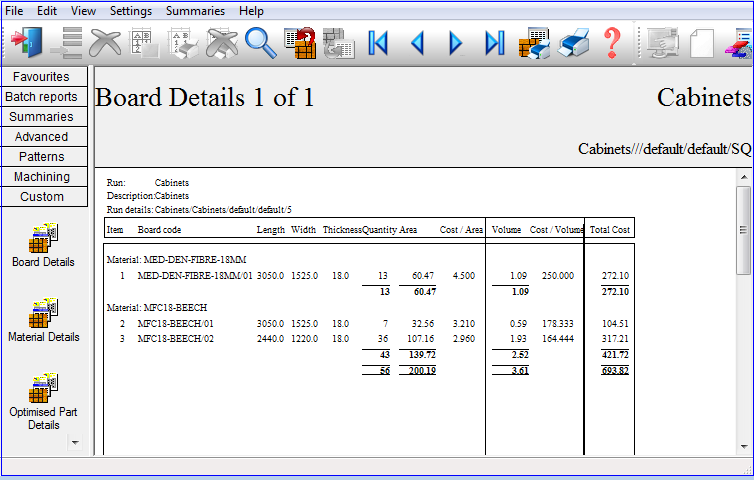Select the Favourites sidebar tab

[44, 76]
